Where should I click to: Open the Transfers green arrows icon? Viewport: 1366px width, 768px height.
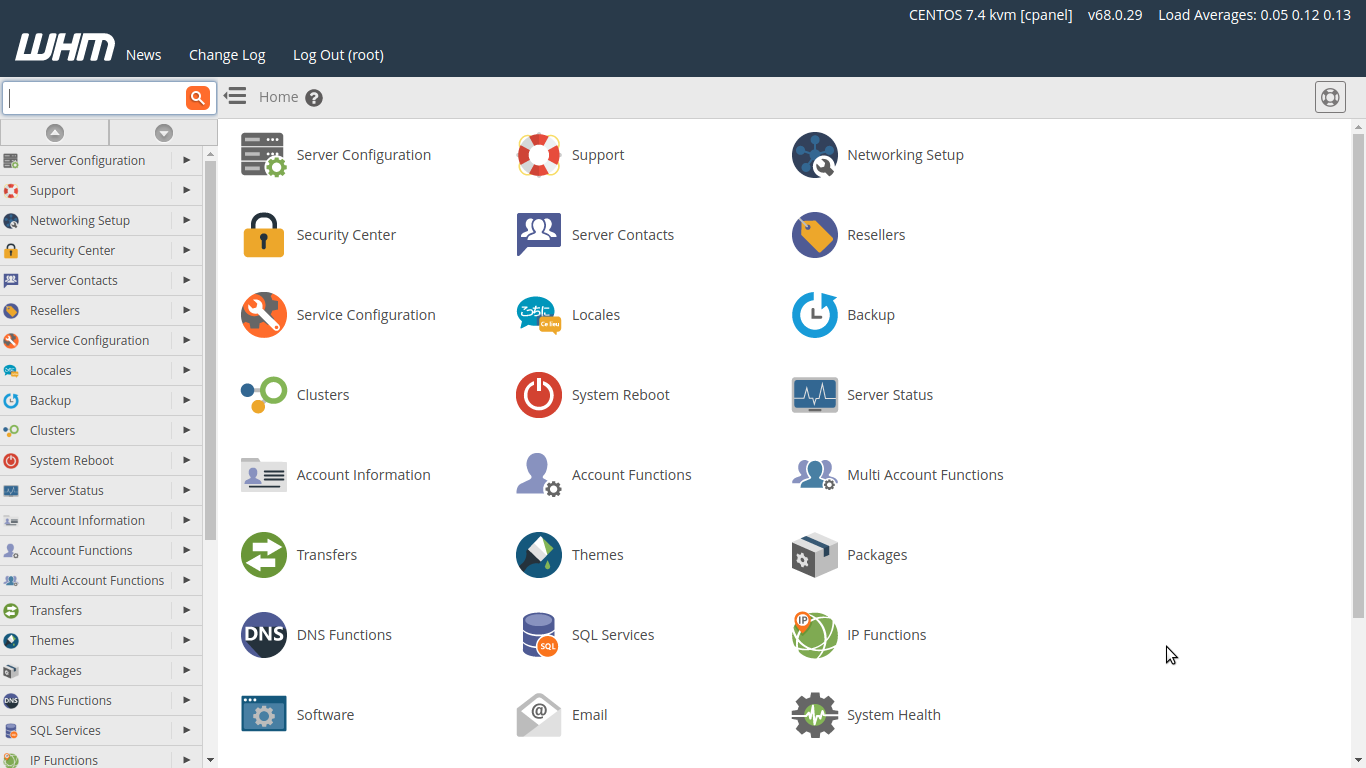coord(263,555)
